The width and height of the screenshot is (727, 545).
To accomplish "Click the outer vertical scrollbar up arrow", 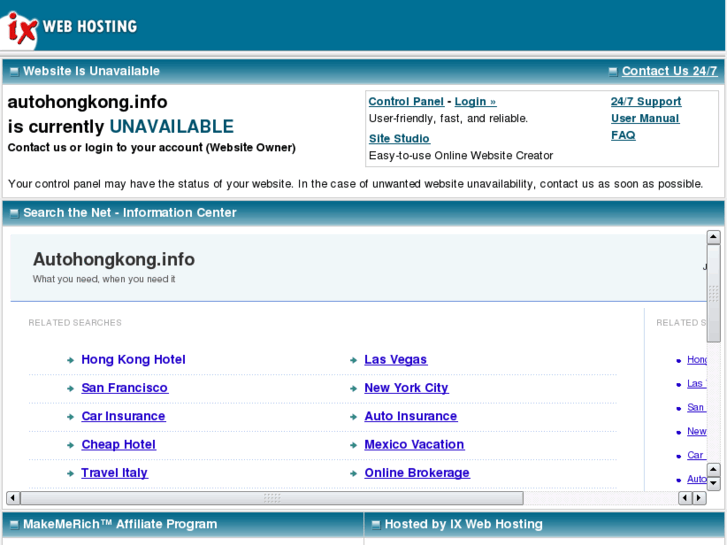I will (x=713, y=237).
